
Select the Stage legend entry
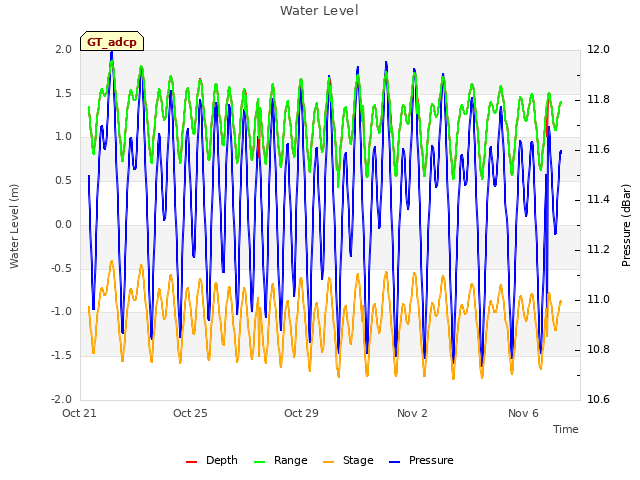(x=348, y=460)
